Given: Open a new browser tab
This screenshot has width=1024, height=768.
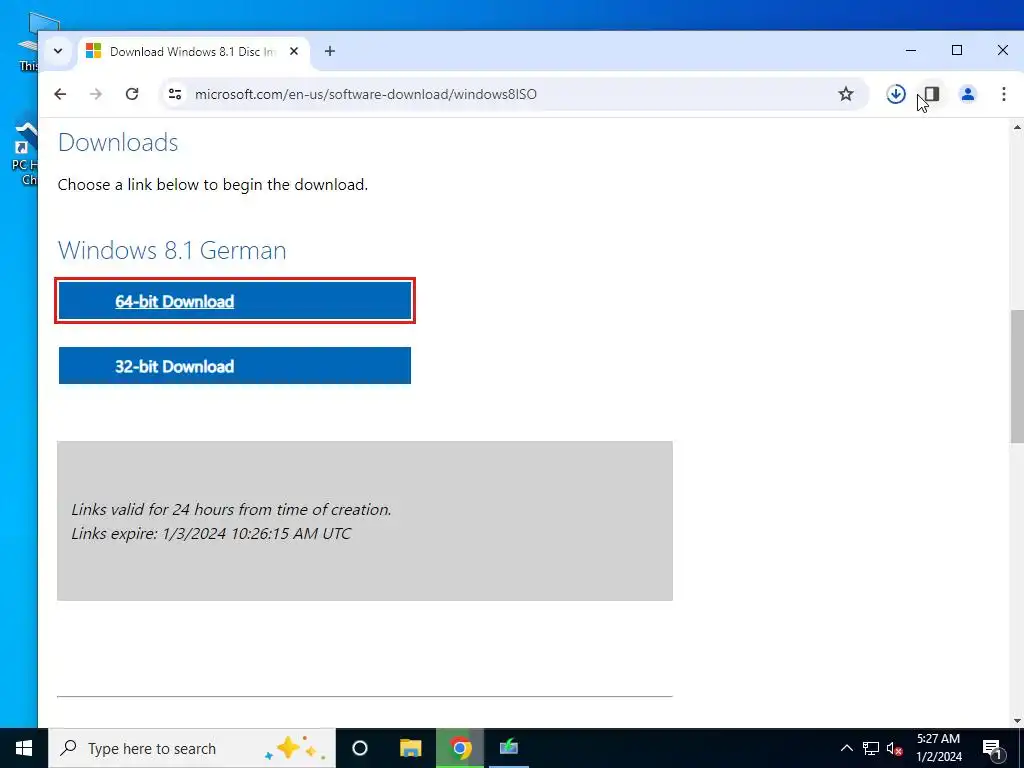Looking at the screenshot, I should (x=330, y=51).
